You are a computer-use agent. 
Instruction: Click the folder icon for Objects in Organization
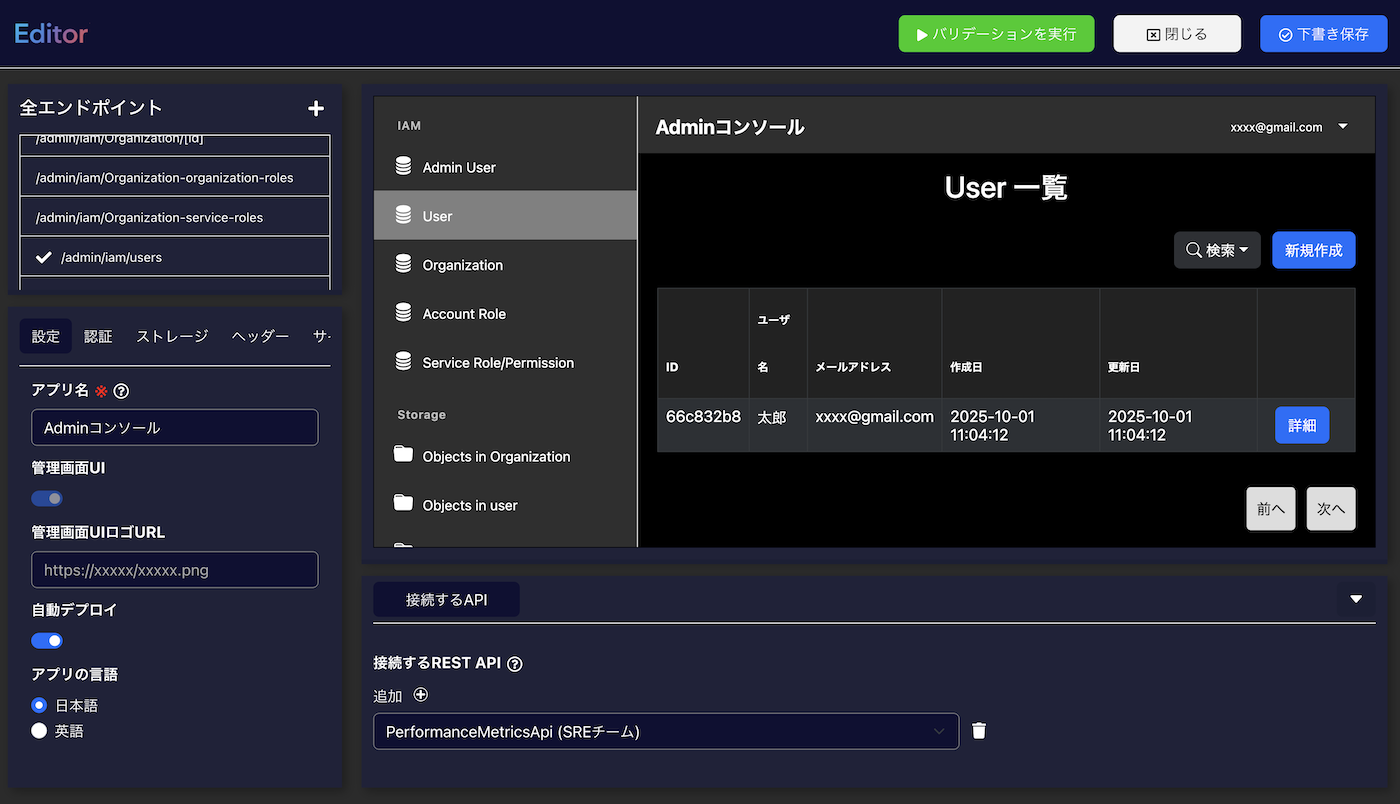pyautogui.click(x=403, y=456)
